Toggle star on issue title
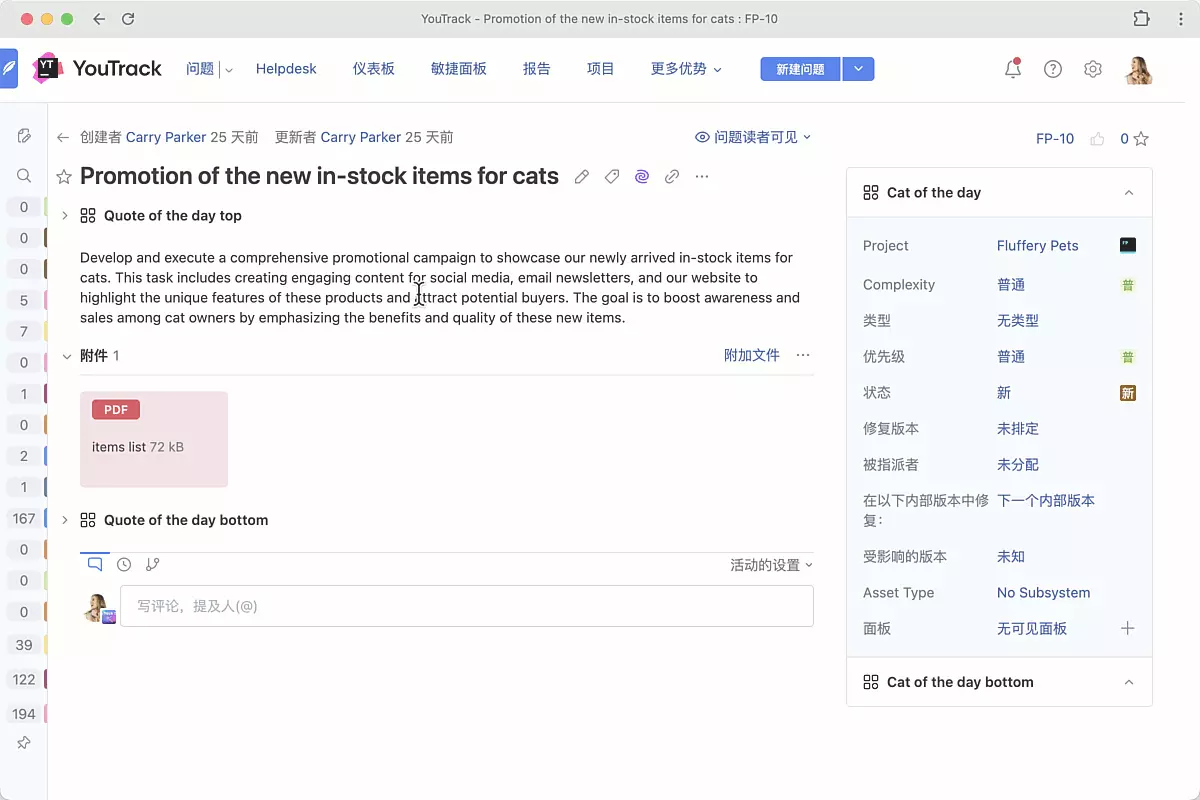Viewport: 1200px width, 800px height. [x=64, y=177]
